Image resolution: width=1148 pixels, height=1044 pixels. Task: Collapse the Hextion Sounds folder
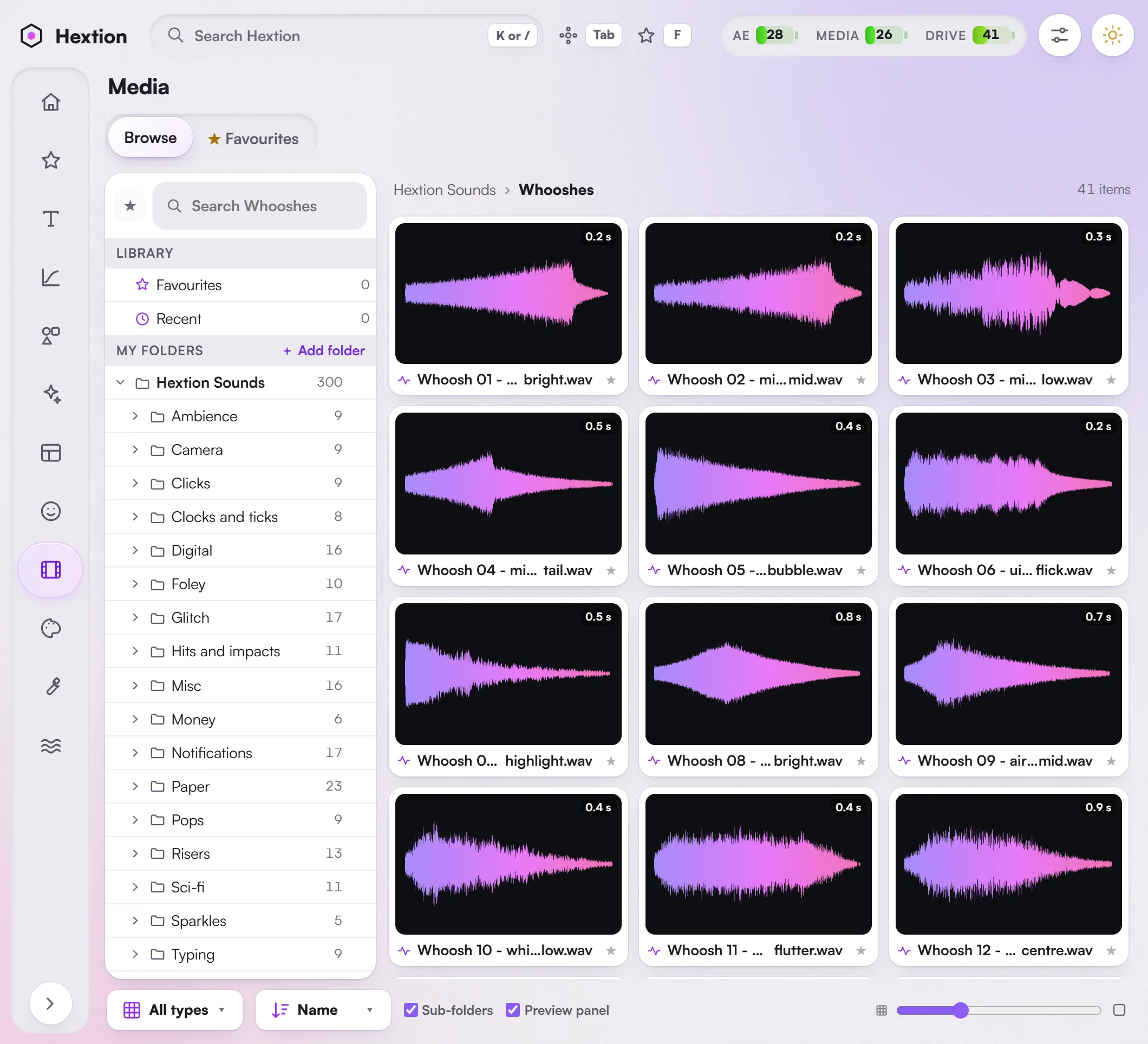(x=120, y=382)
